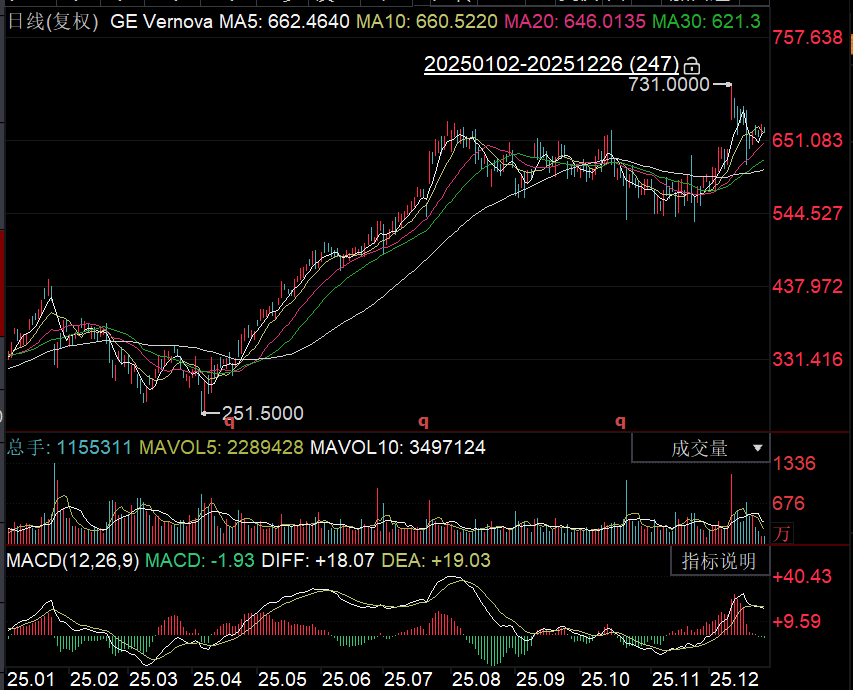Select the 日线(复权) period label
Screen dimensions: 853x690
pyautogui.click(x=53, y=21)
